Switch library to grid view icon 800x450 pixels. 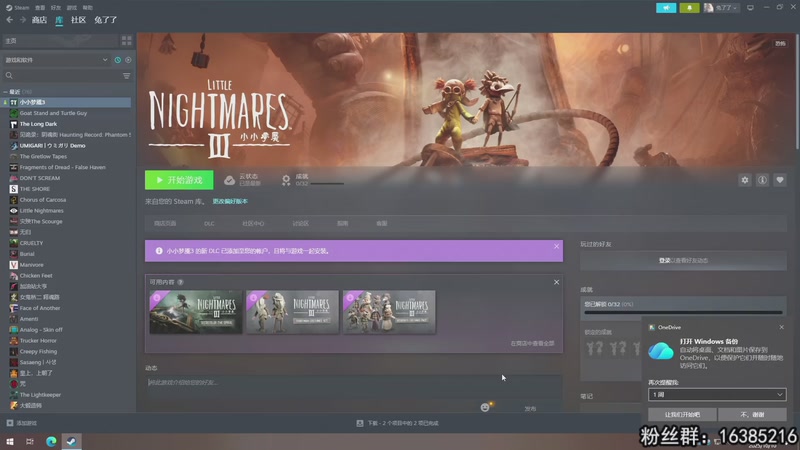[127, 40]
